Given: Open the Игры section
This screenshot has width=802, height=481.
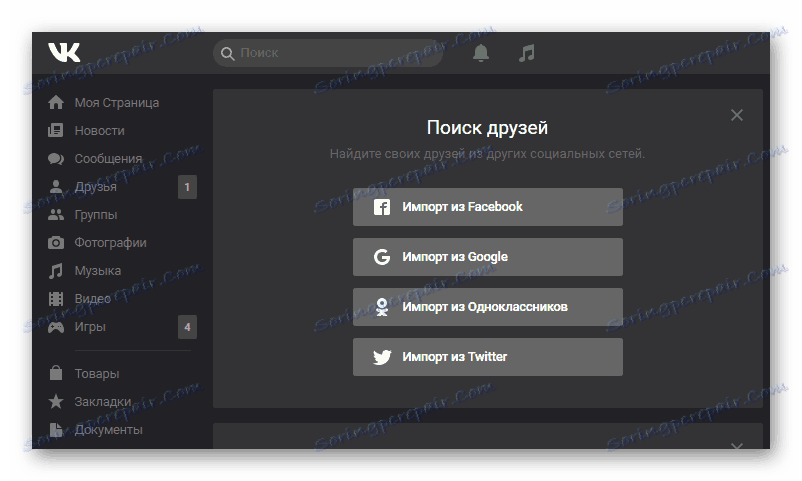Looking at the screenshot, I should click(x=90, y=326).
